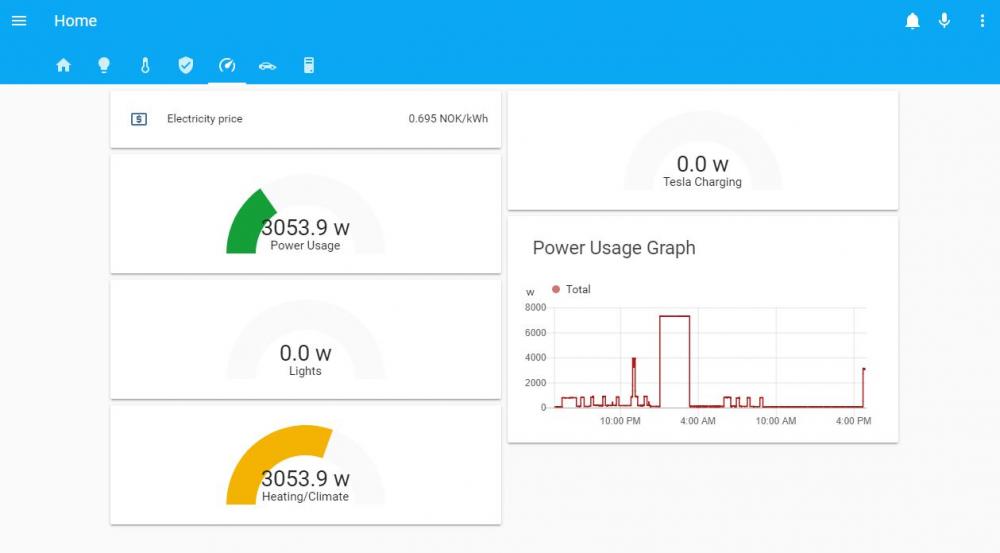Toggle the Total series in graph legend
The image size is (1000, 553).
tap(573, 289)
